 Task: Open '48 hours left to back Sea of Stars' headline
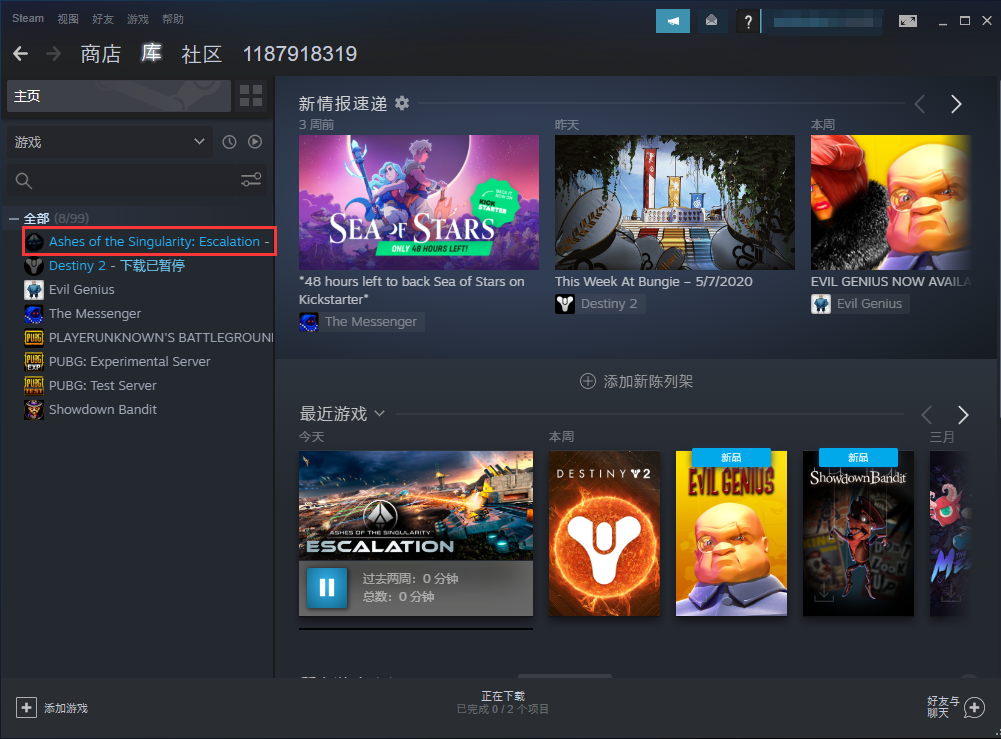tap(412, 290)
